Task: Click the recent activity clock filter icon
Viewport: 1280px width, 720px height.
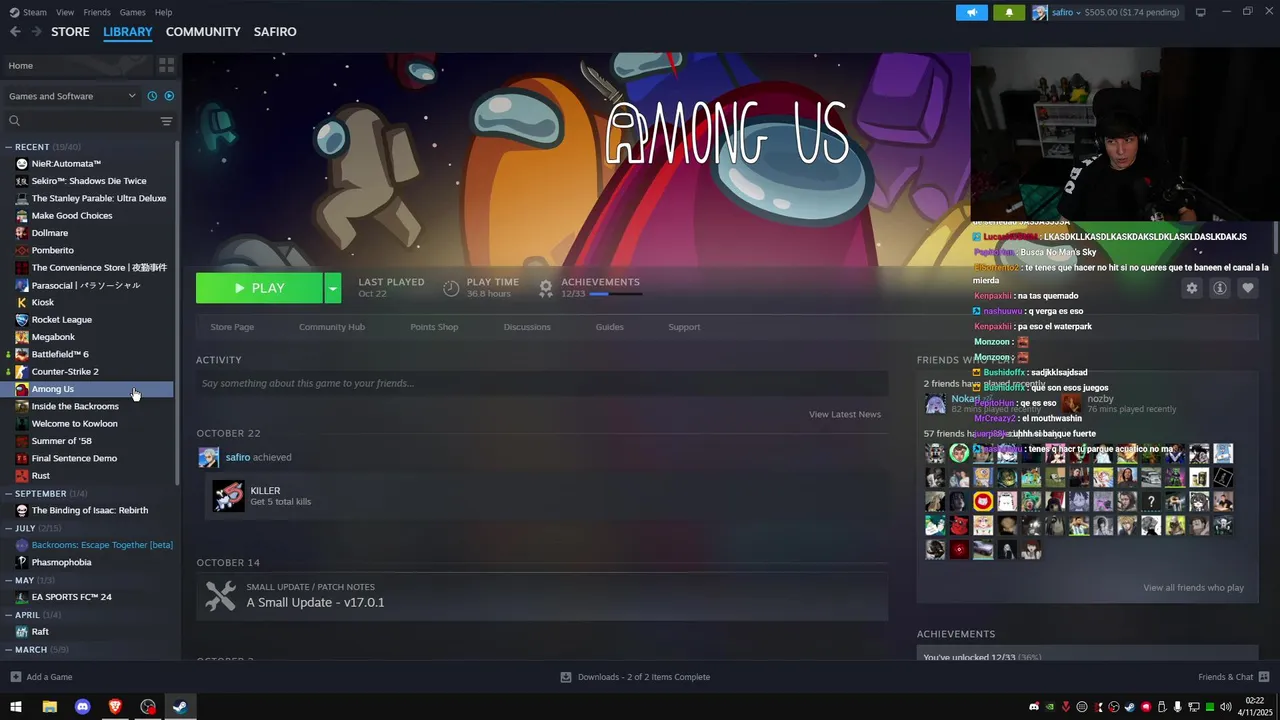Action: (x=152, y=96)
